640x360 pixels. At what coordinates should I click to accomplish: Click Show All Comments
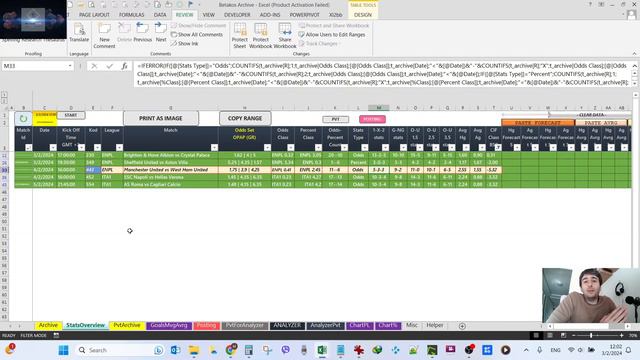[197, 35]
